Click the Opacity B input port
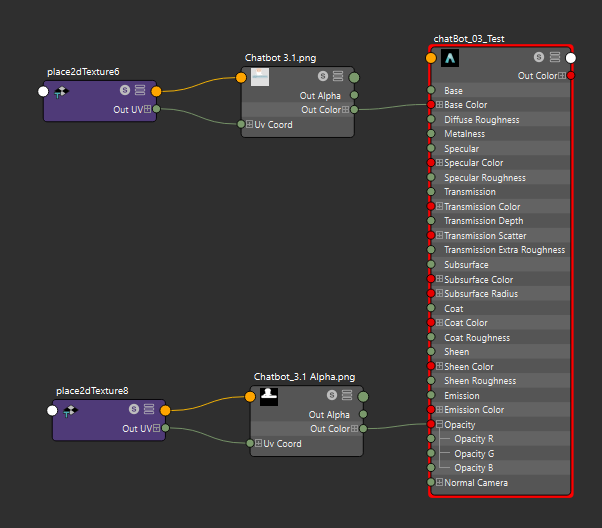Screen dimensions: 602x528 pyautogui.click(x=431, y=467)
